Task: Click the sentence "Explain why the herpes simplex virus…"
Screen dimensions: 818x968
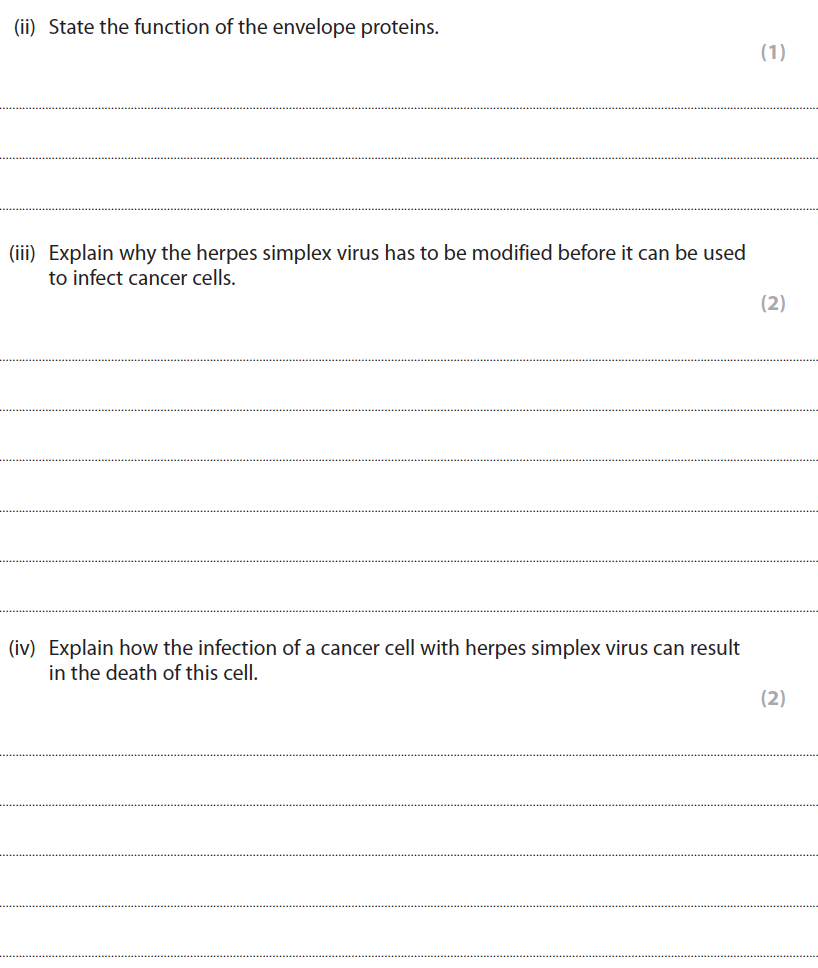Action: click(396, 253)
